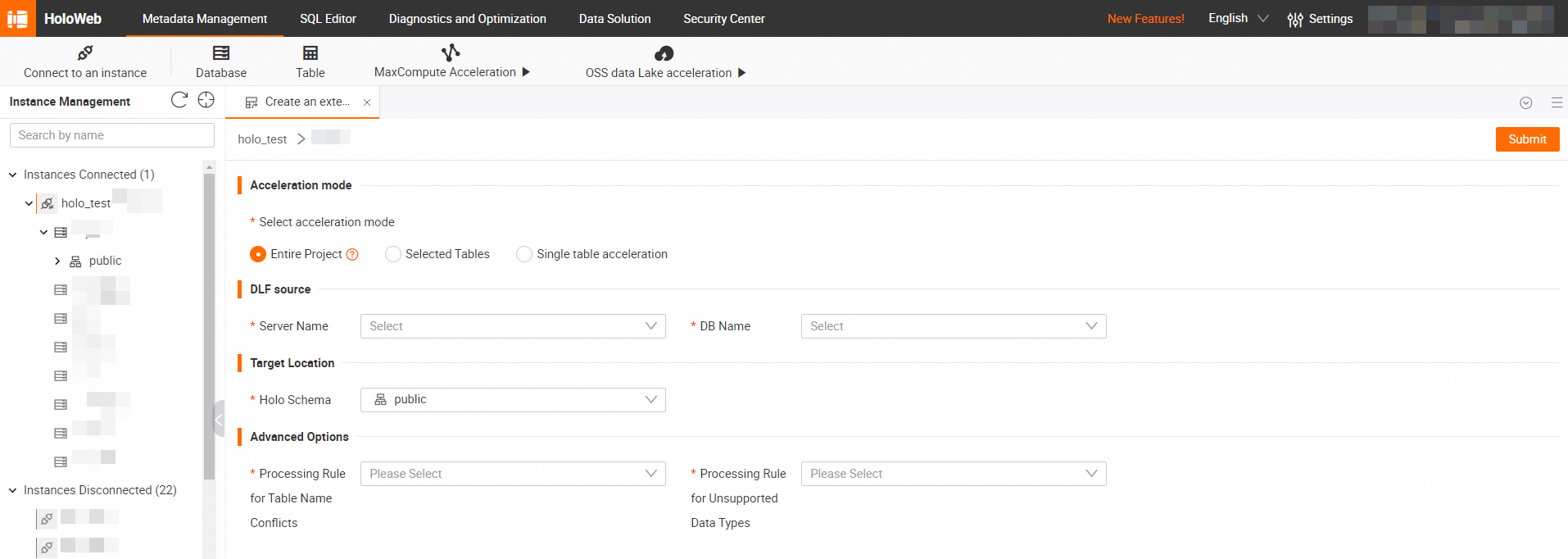The width and height of the screenshot is (1568, 559).
Task: Open the Database toolbar icon
Action: pyautogui.click(x=221, y=53)
